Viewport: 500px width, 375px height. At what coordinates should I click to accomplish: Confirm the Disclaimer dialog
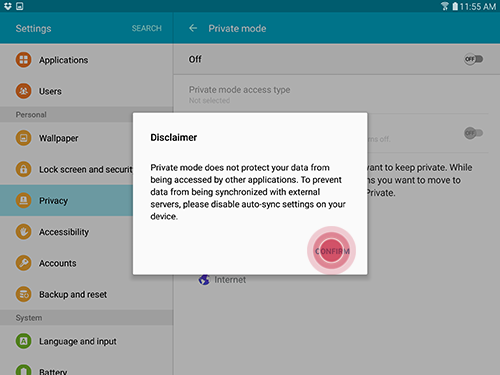pyautogui.click(x=332, y=251)
